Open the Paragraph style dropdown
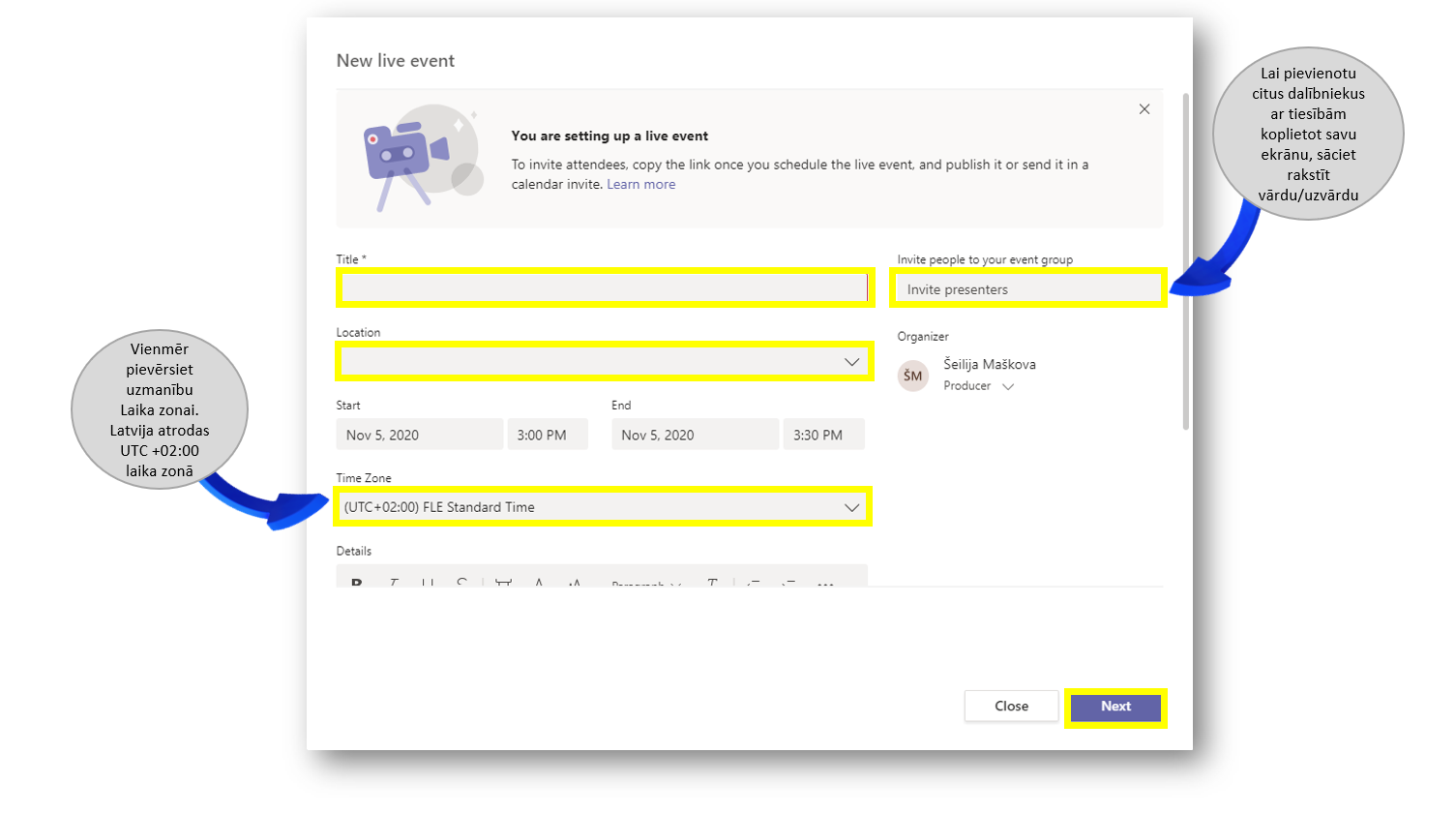Viewport: 1456px width, 814px height. pos(646,583)
